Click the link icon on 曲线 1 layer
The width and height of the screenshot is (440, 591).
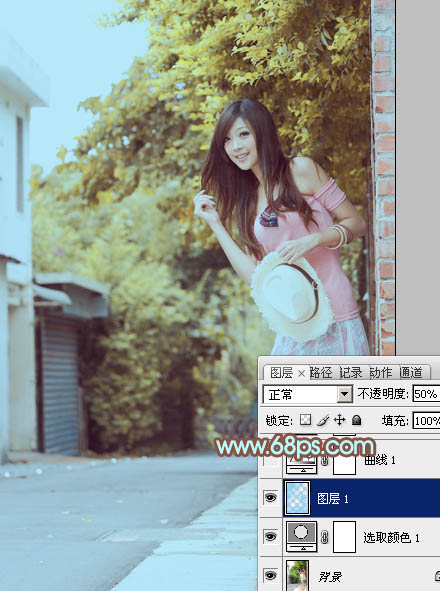tap(324, 461)
